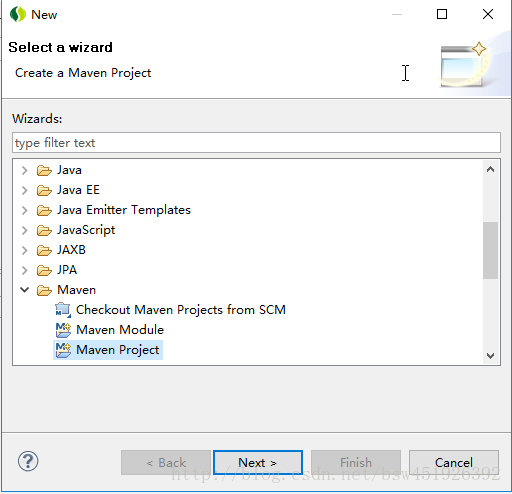This screenshot has width=512, height=494.
Task: Click the Cancel button
Action: coord(454,463)
